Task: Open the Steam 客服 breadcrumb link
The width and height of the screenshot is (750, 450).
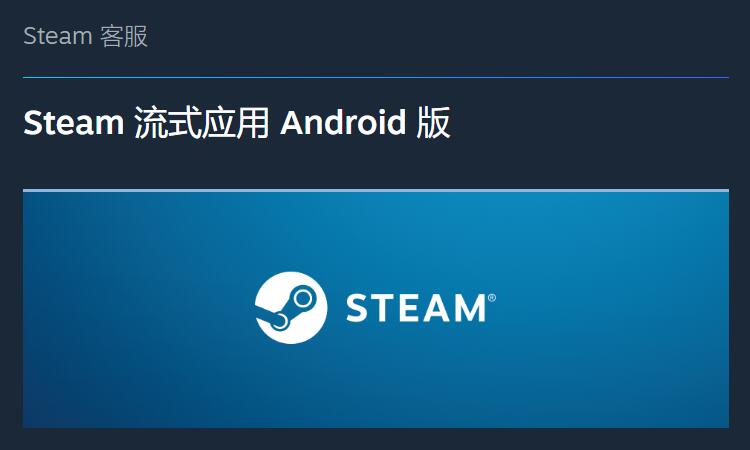Action: [x=86, y=36]
